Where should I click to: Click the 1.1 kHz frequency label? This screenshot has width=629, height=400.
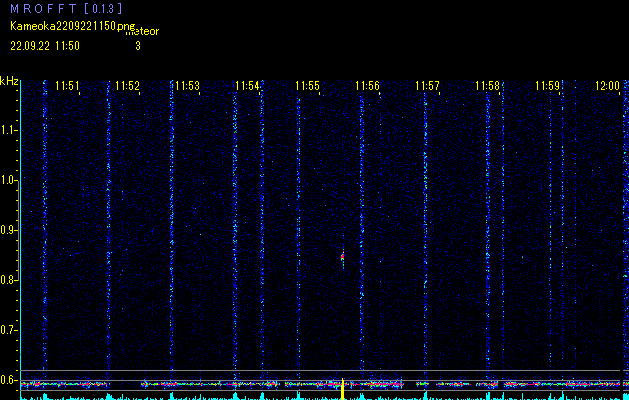[x=8, y=130]
